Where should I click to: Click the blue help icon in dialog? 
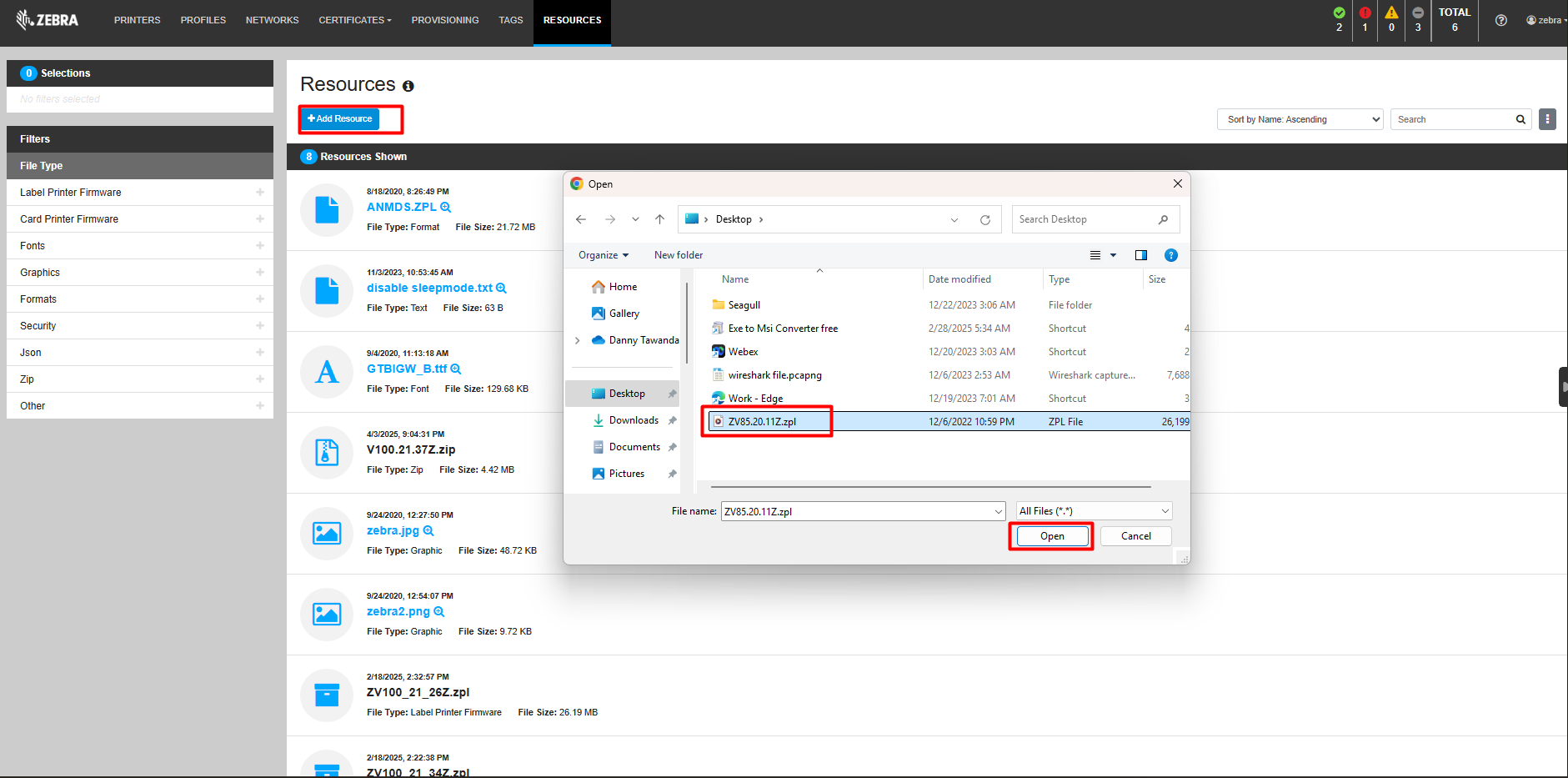pos(1171,255)
